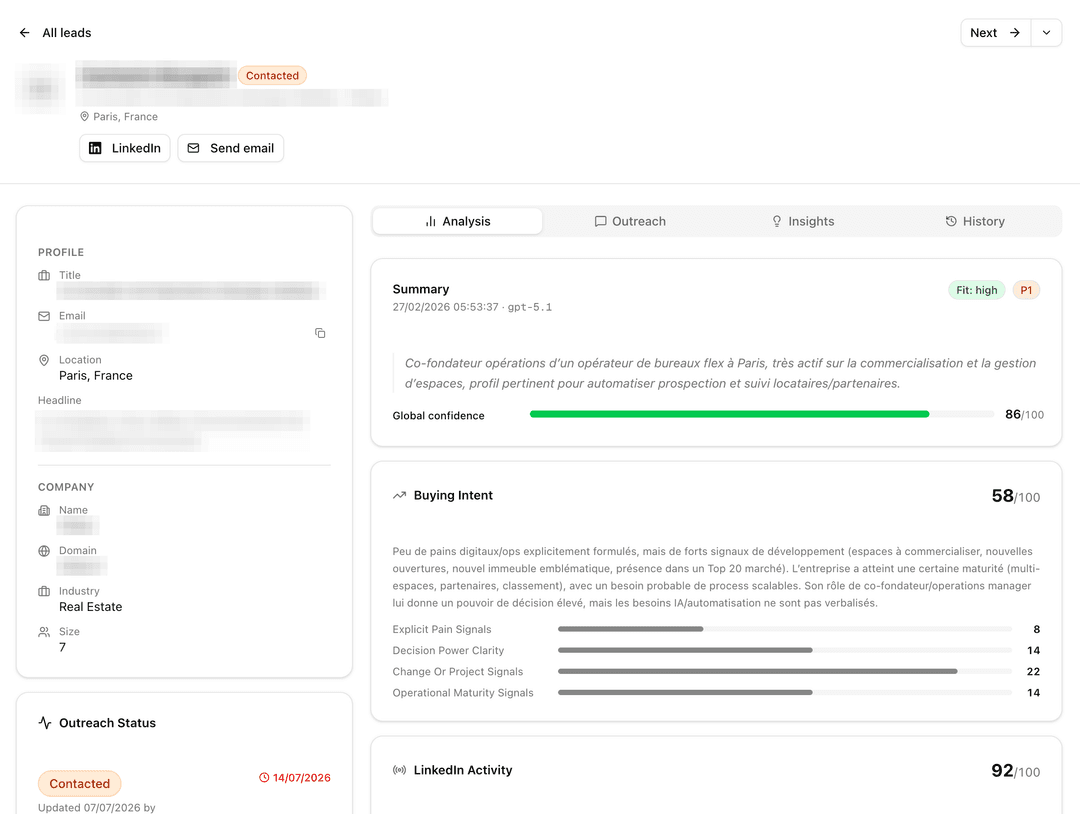Click the company Size people icon
Screen dimensions: 1080x814
coord(44,632)
